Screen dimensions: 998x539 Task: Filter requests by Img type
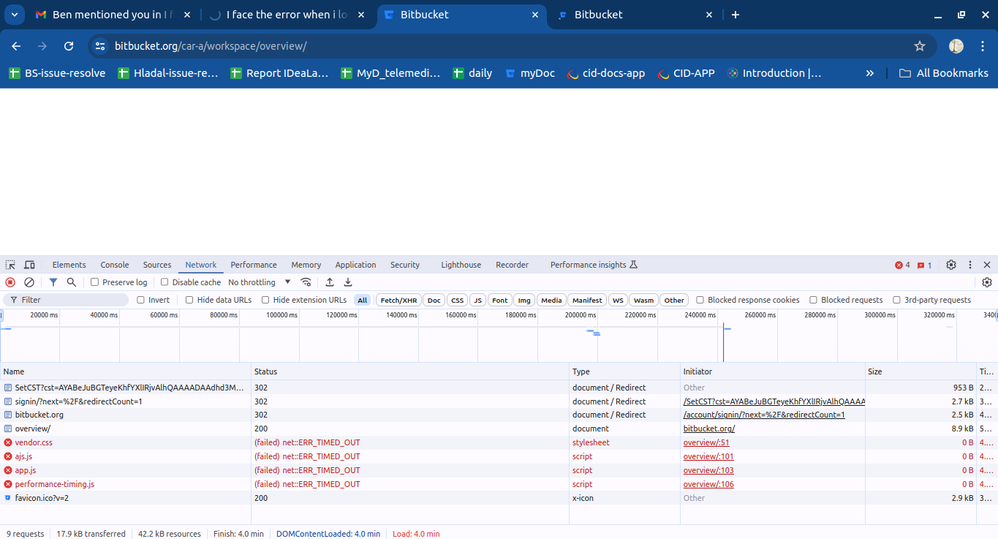click(524, 300)
